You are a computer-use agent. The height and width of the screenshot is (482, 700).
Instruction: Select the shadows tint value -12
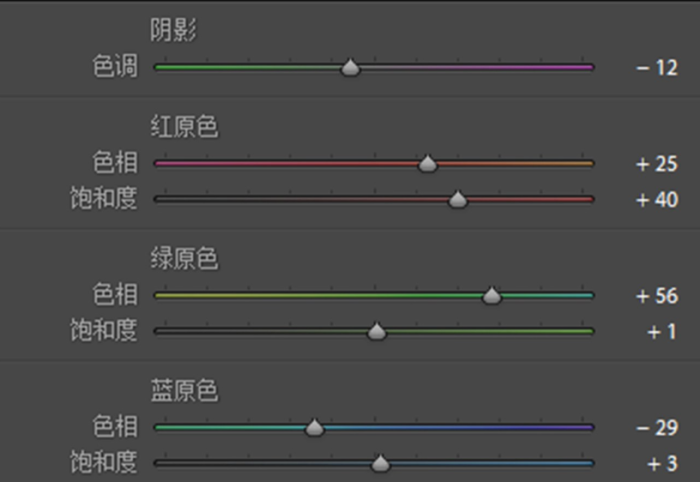click(x=657, y=68)
